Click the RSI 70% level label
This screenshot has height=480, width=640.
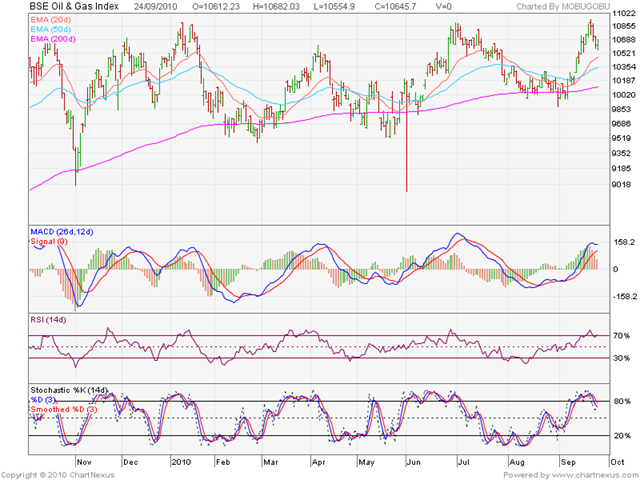pyautogui.click(x=622, y=336)
